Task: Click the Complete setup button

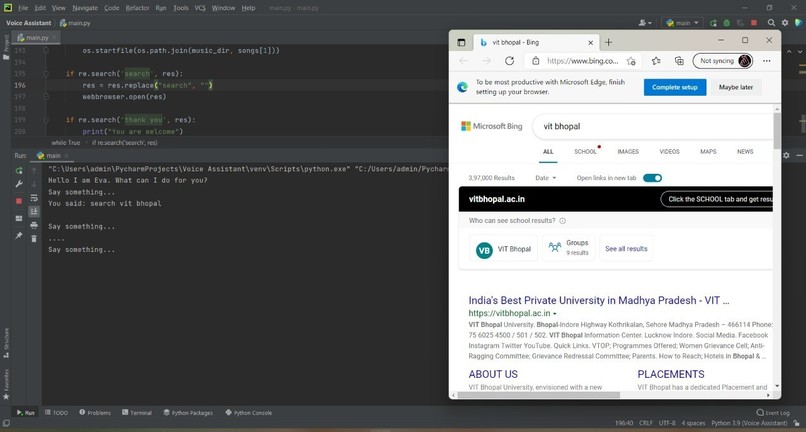Action: [675, 87]
